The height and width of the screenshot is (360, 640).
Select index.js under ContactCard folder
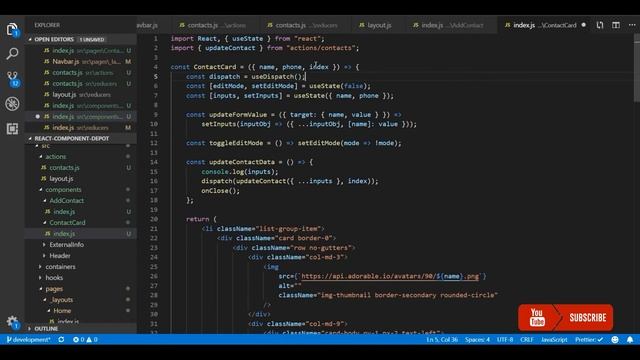pos(80,233)
